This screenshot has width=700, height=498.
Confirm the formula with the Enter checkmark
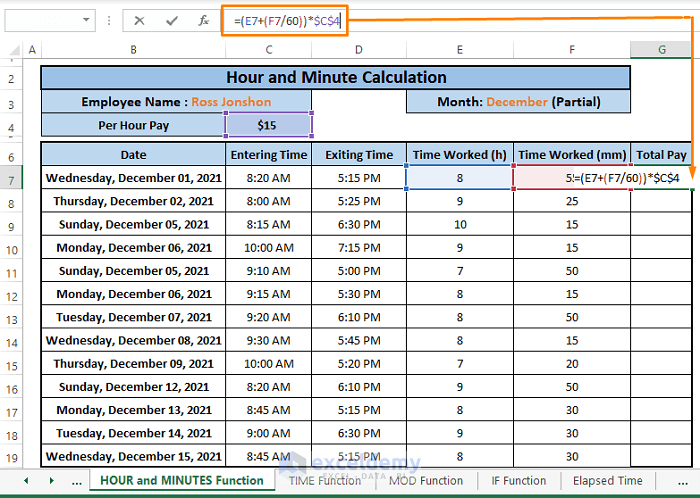[171, 20]
